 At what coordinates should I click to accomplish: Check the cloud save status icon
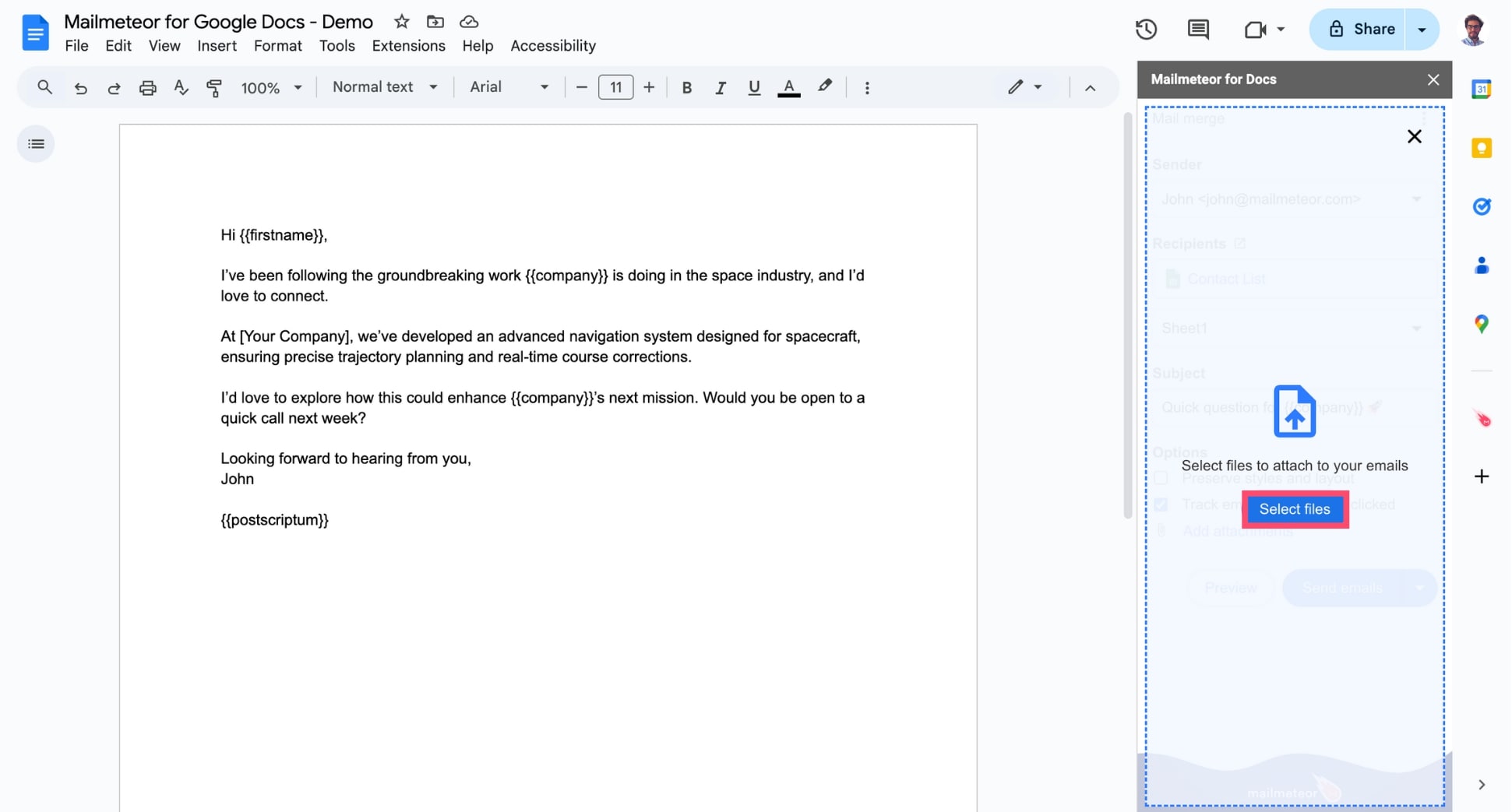(469, 22)
